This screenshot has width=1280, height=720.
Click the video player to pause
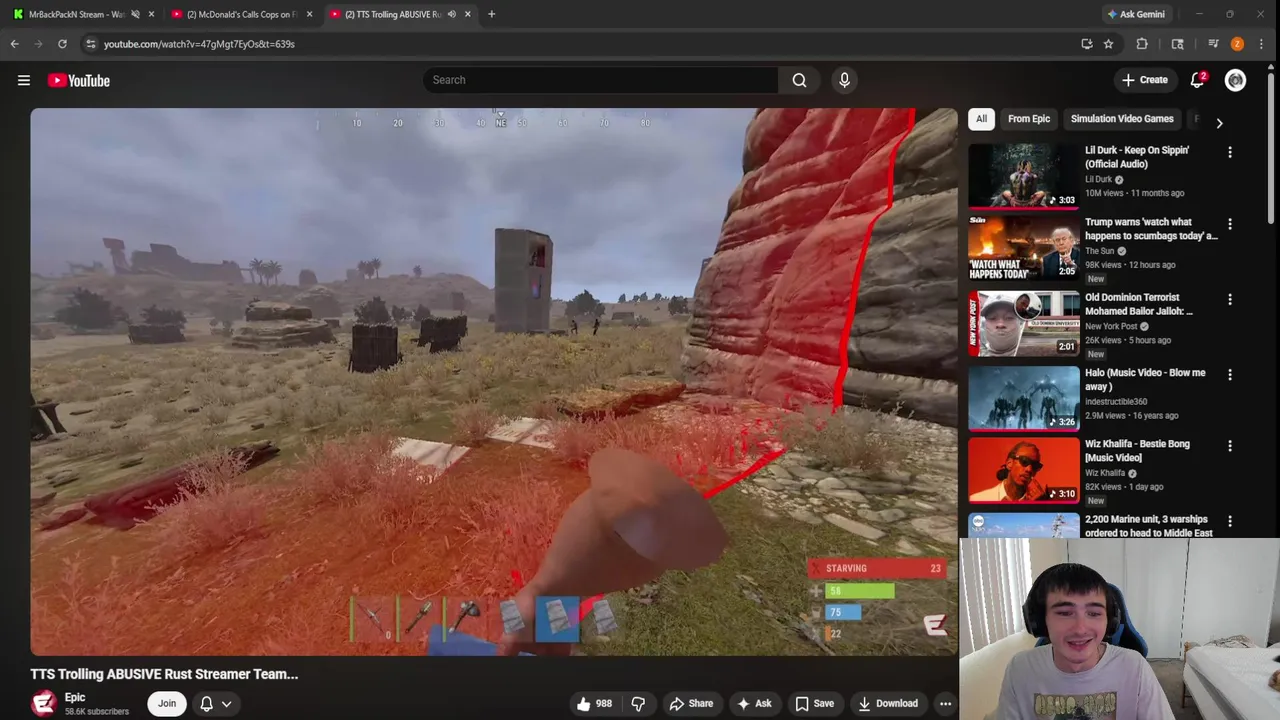(494, 382)
